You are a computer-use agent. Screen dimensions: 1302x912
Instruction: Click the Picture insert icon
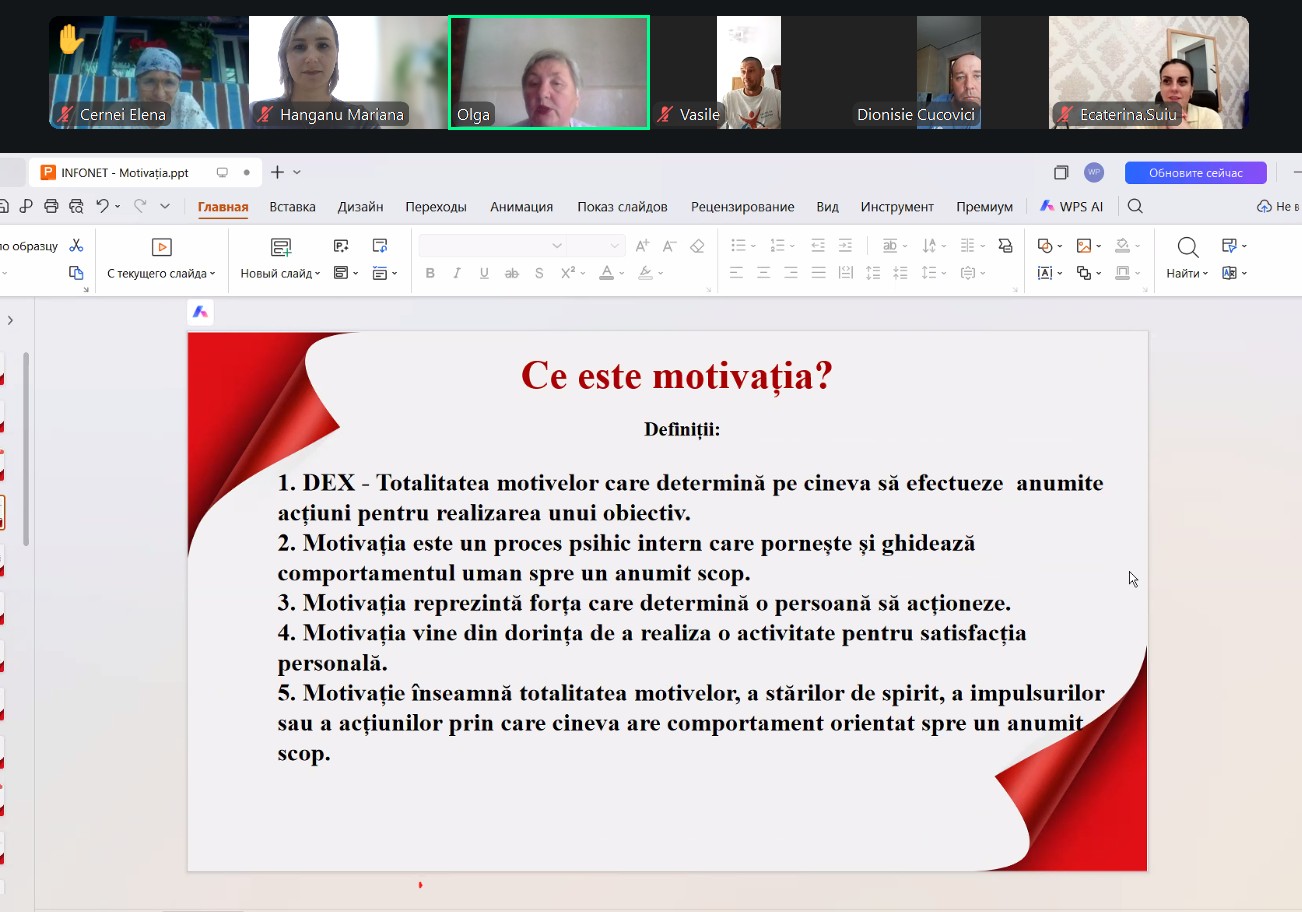[x=1084, y=245]
